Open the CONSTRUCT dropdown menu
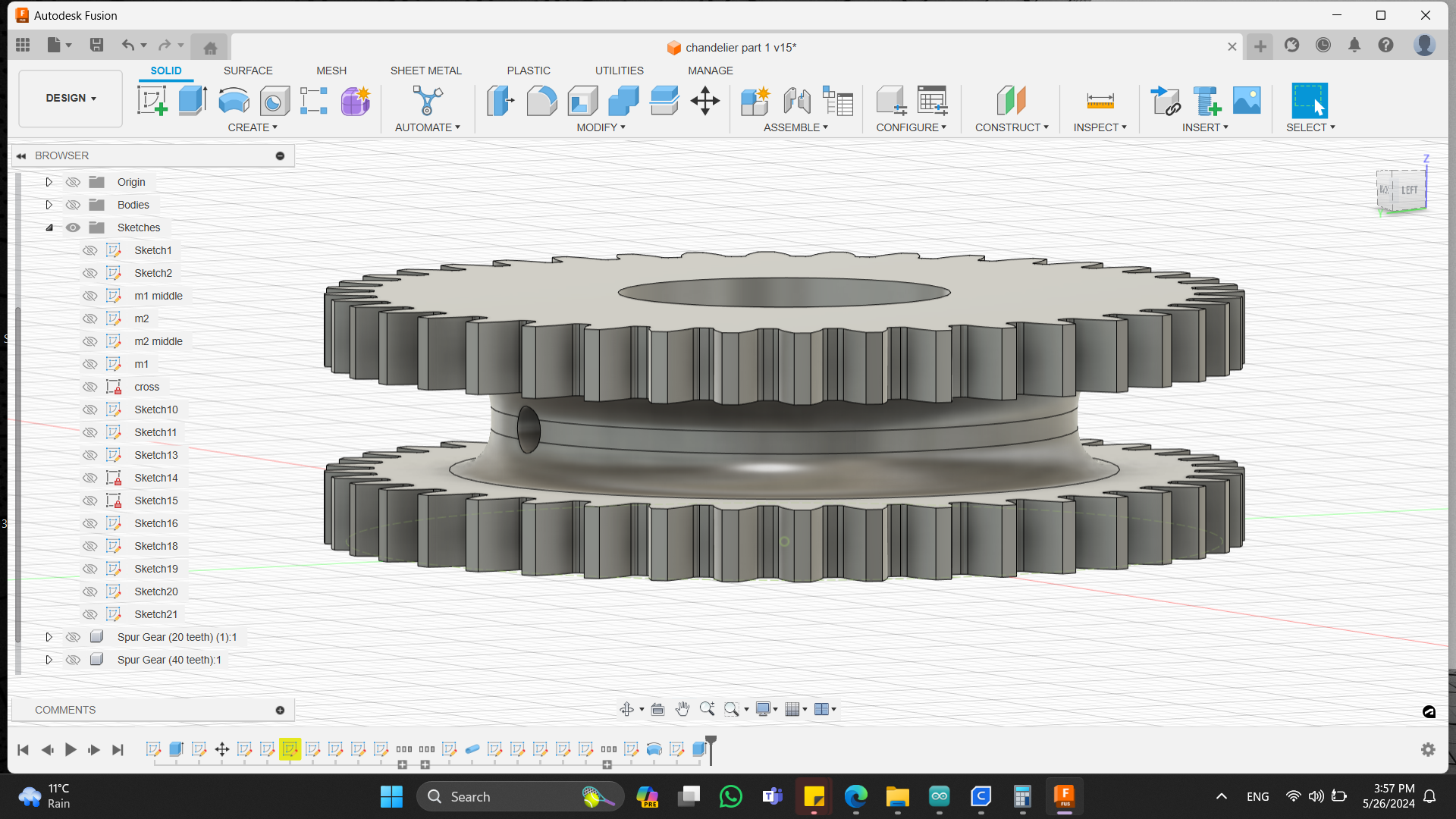The image size is (1456, 819). [x=1012, y=127]
